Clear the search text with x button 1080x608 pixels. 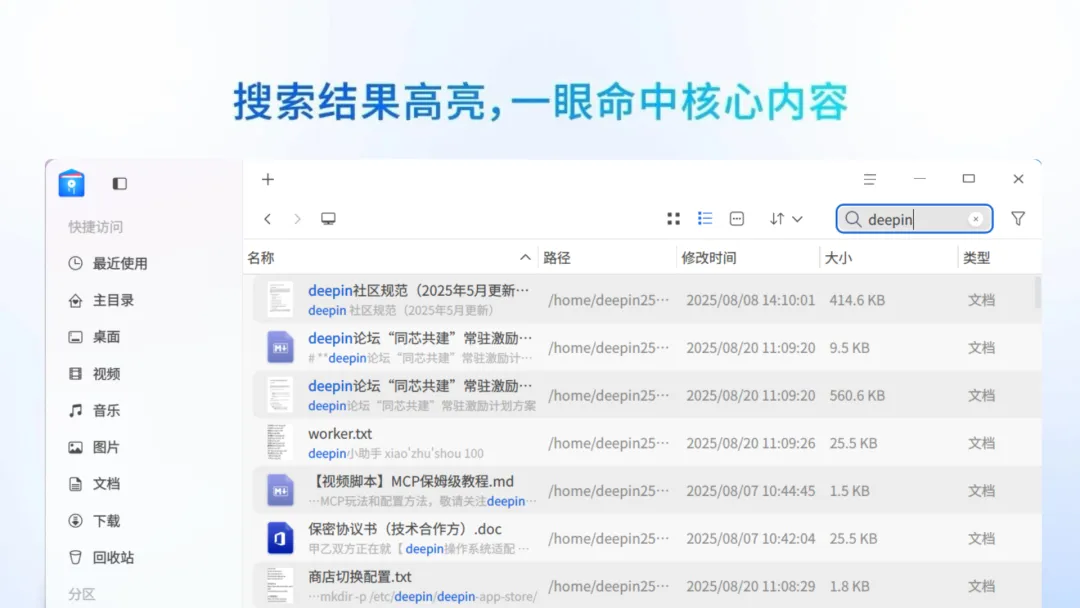(975, 219)
